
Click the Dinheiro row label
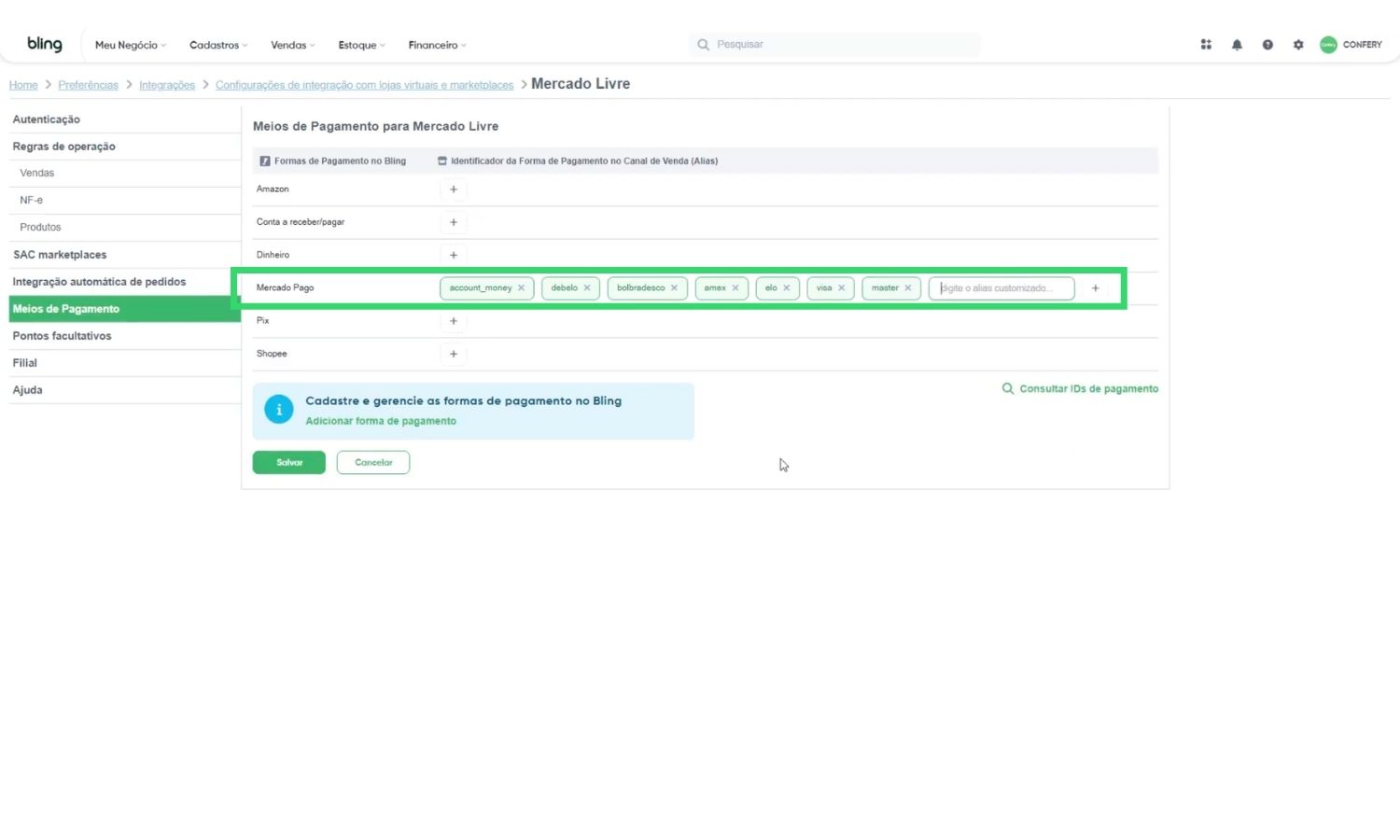tap(273, 255)
